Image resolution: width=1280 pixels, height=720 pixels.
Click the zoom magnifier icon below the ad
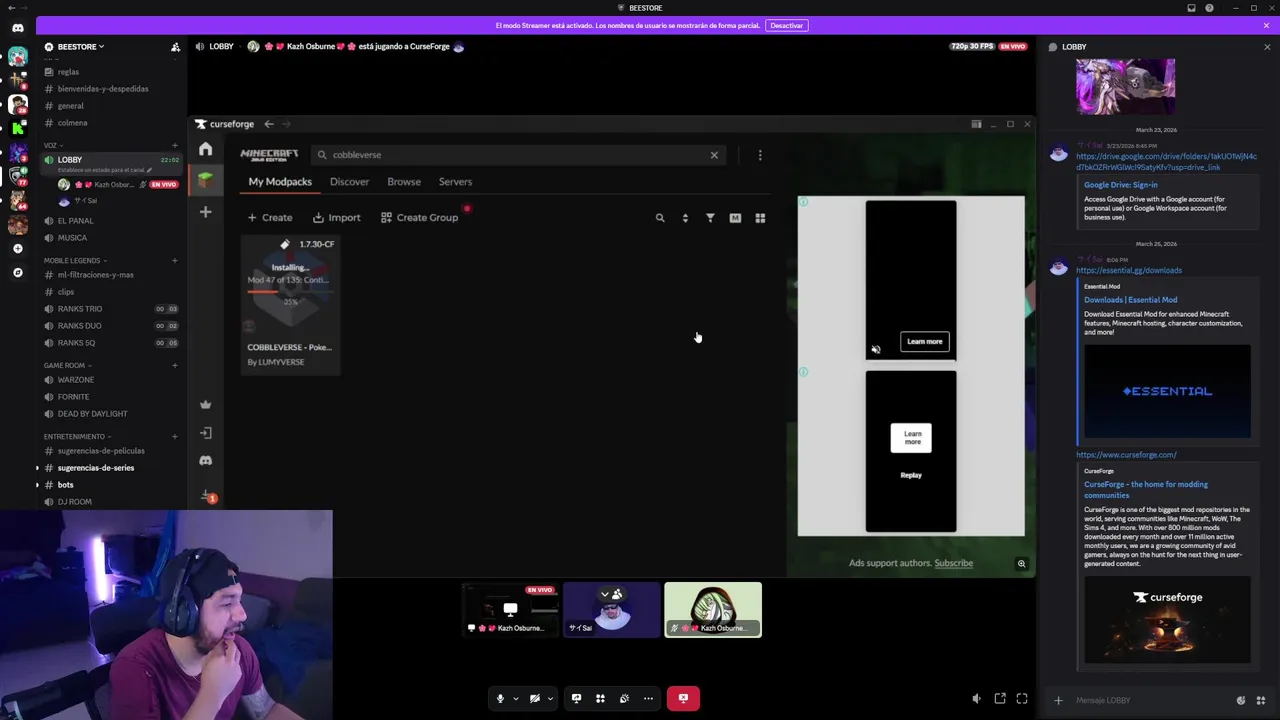(x=1021, y=564)
